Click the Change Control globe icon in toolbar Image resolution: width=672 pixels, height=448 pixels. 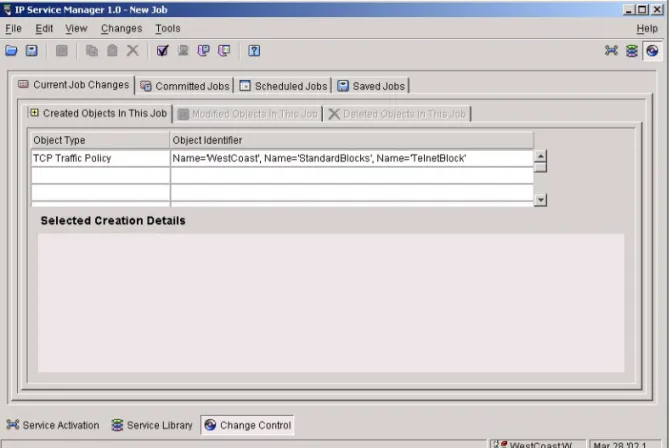click(x=652, y=51)
